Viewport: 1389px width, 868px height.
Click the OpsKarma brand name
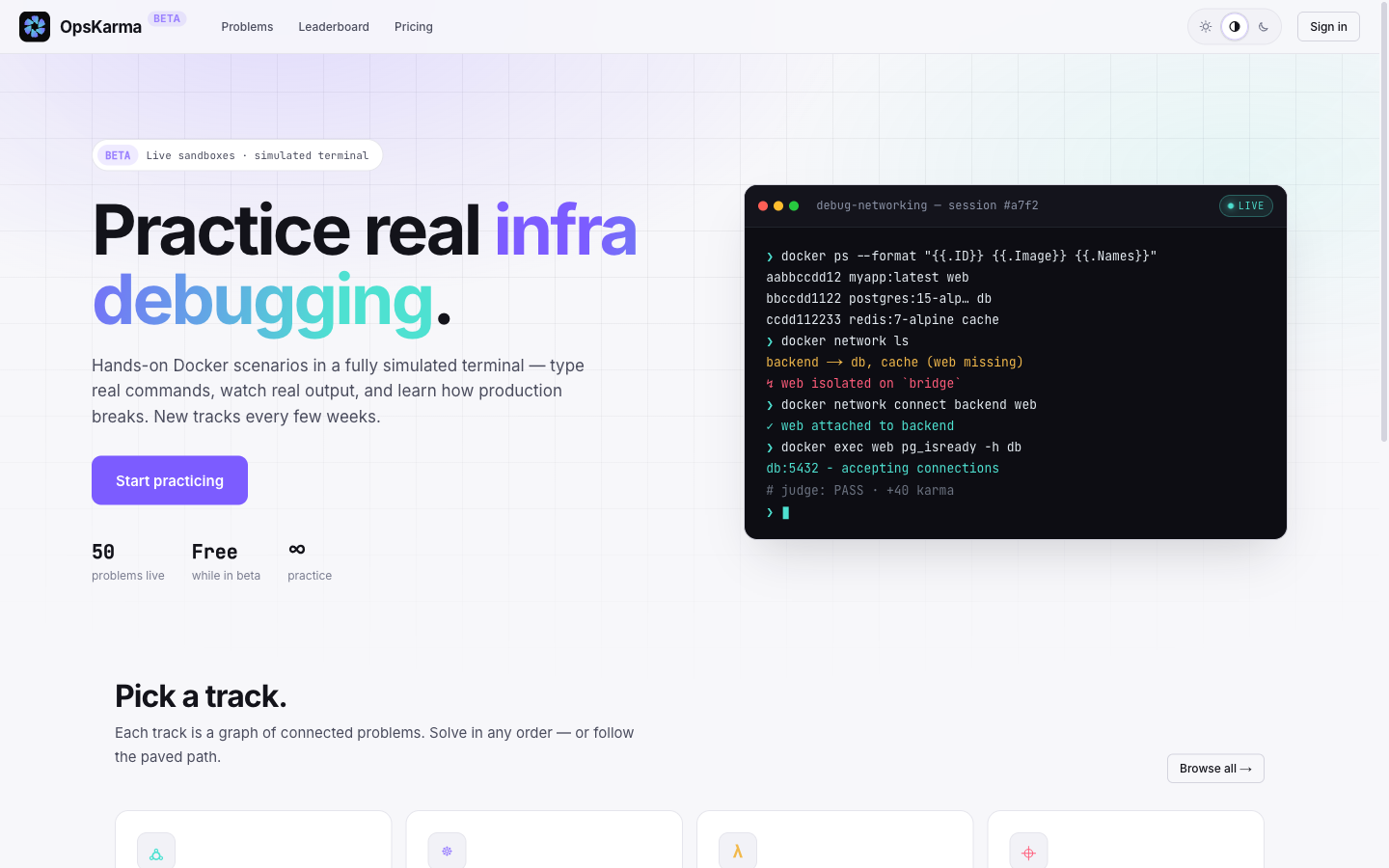tap(100, 27)
